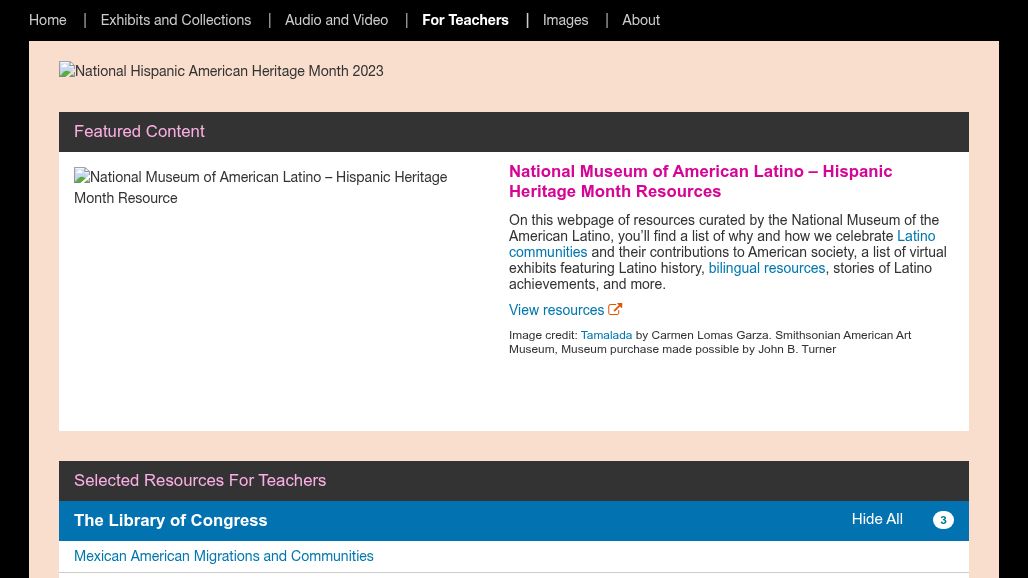1028x578 pixels.
Task: Select the For Teachers menu item
Action: (465, 20)
